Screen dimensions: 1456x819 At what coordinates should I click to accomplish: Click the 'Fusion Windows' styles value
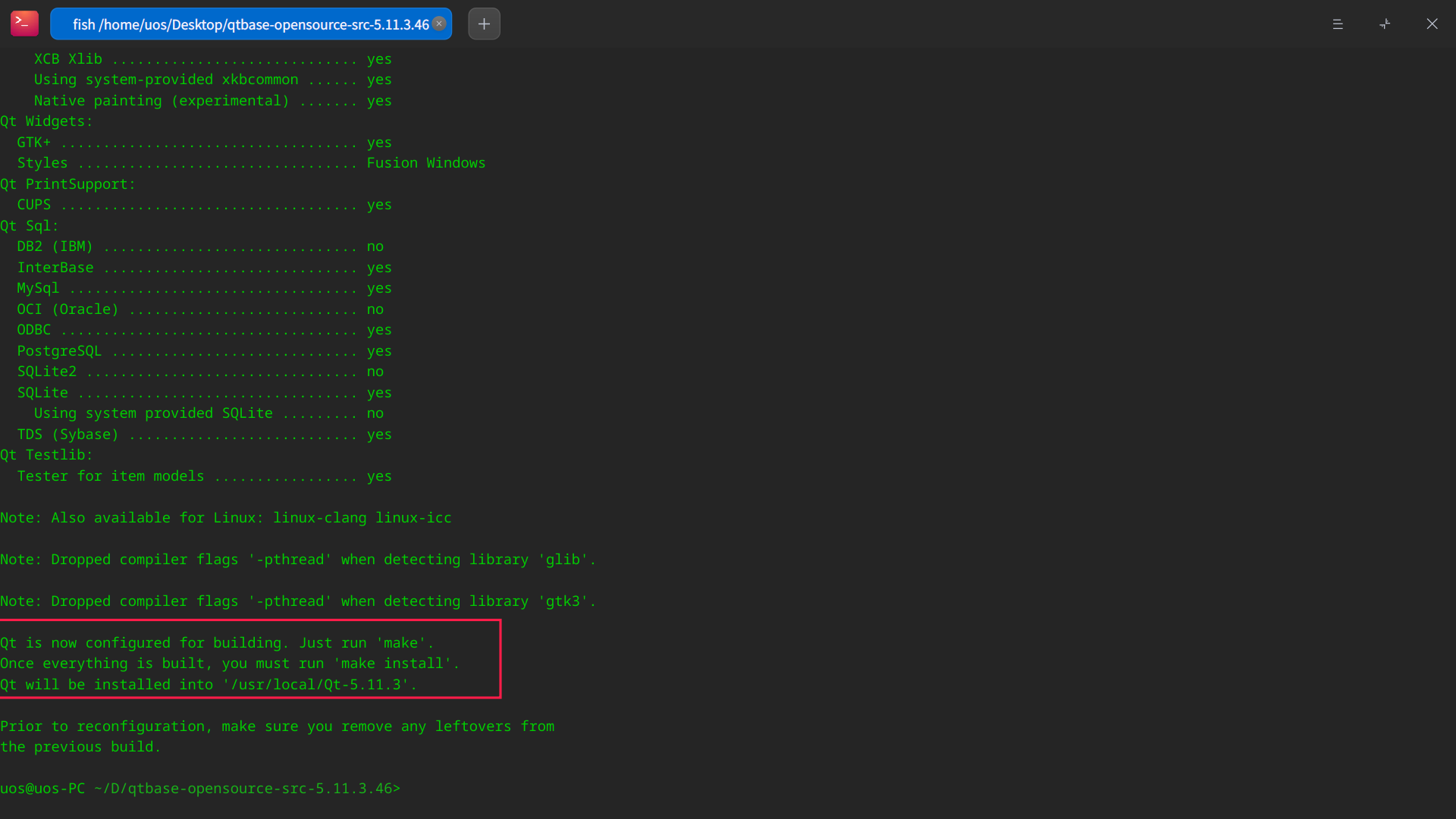(x=425, y=163)
